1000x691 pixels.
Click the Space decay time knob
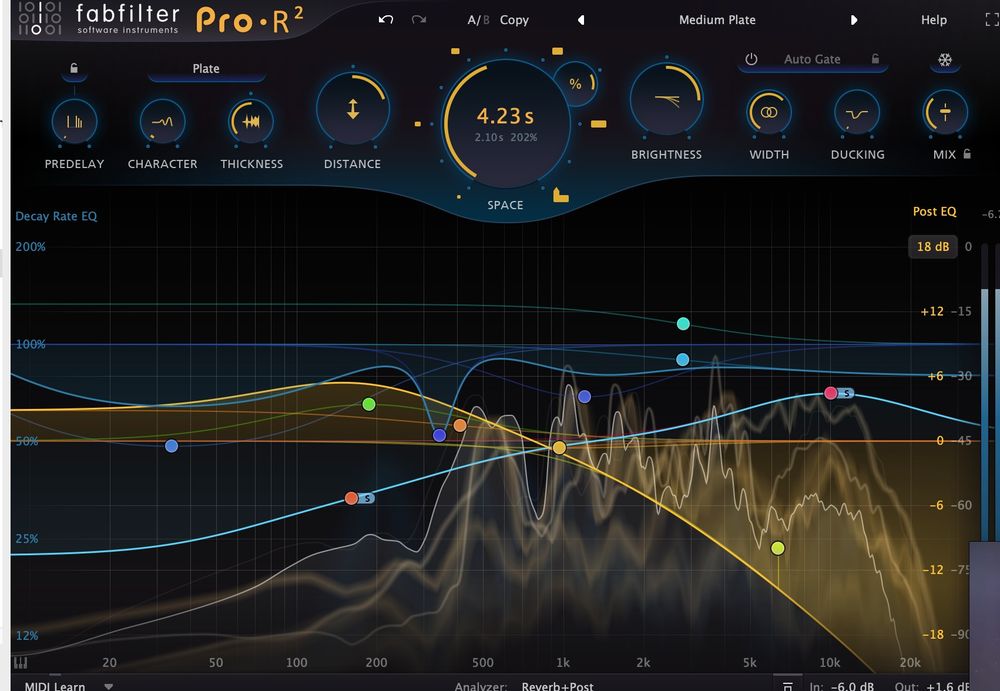(506, 124)
